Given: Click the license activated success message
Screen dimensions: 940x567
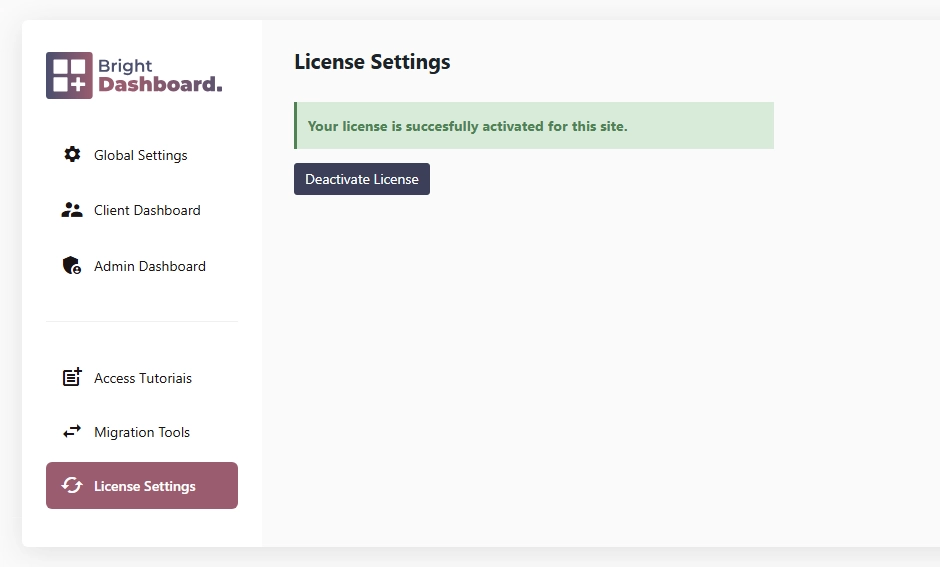Looking at the screenshot, I should point(467,126).
